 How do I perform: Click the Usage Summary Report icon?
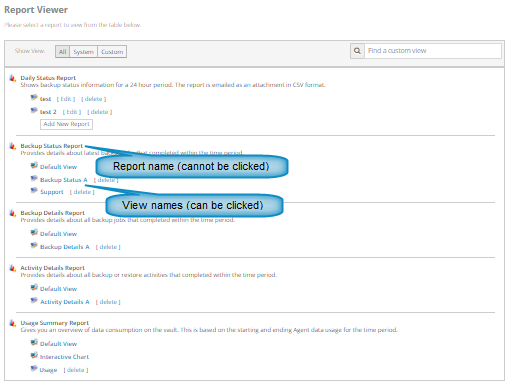point(13,323)
